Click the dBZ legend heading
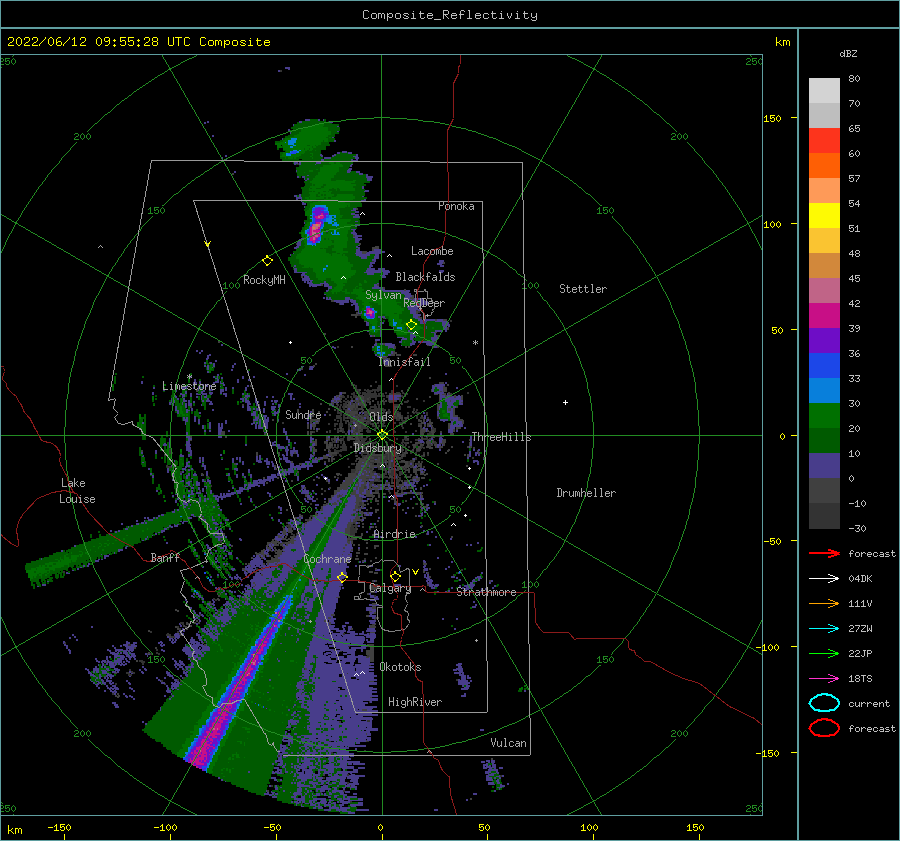This screenshot has height=841, width=900. pos(848,54)
